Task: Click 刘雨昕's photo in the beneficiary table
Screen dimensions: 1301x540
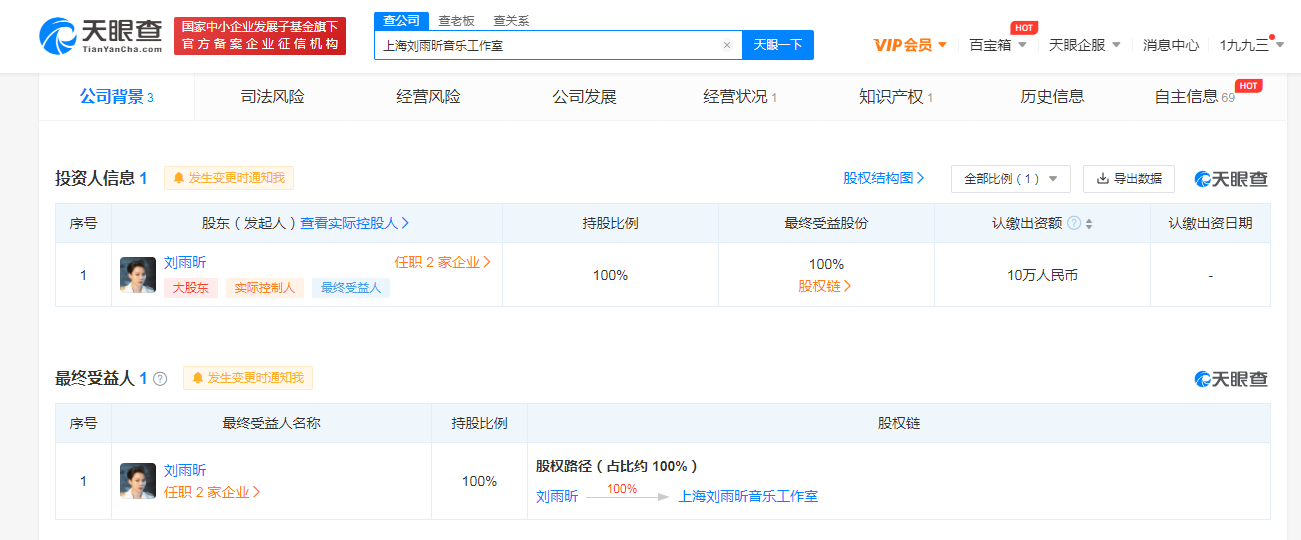Action: (138, 481)
